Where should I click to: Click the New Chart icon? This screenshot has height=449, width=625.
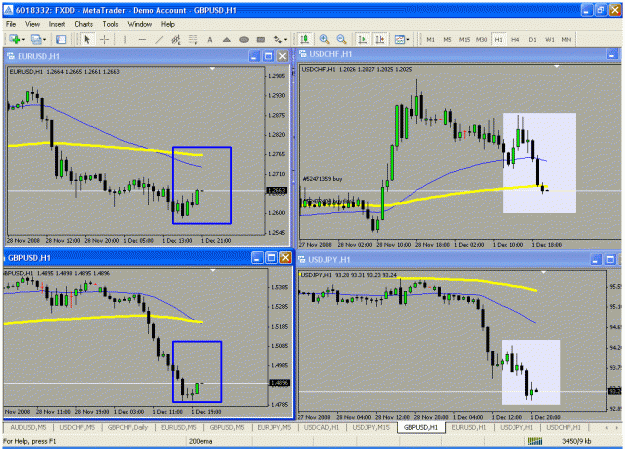pyautogui.click(x=15, y=39)
